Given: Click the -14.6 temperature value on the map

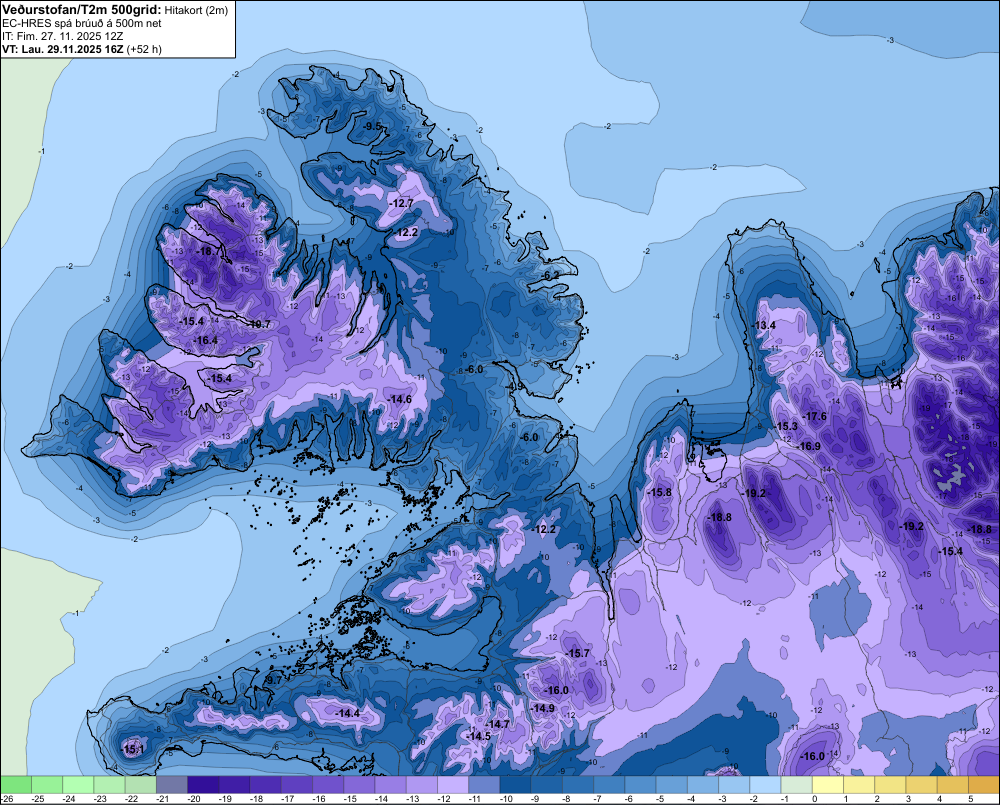Looking at the screenshot, I should click(x=399, y=399).
